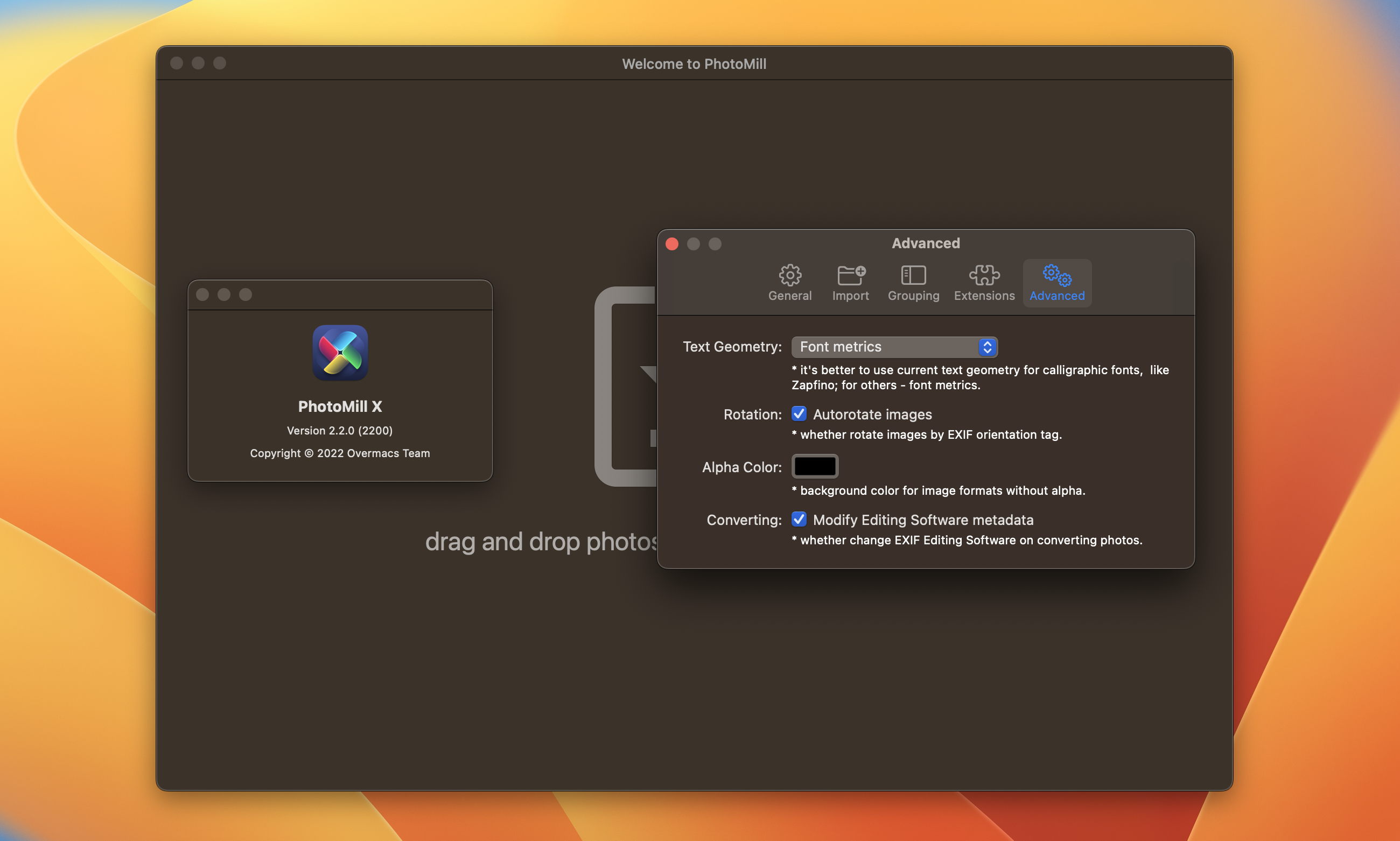Click the Welcome to PhotoMill title bar
1400x841 pixels.
coord(694,64)
